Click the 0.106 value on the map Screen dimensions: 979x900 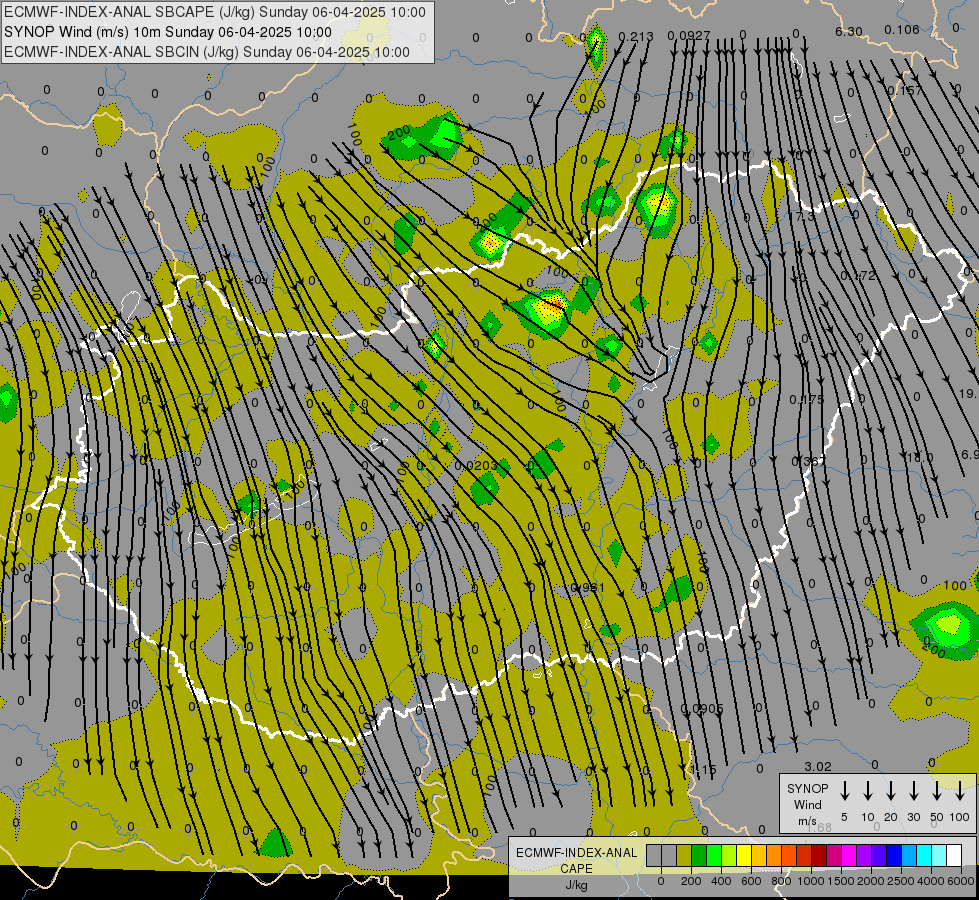point(902,29)
